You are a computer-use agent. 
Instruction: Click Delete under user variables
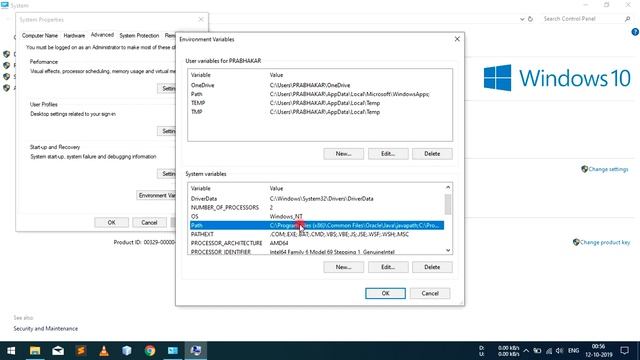point(432,154)
